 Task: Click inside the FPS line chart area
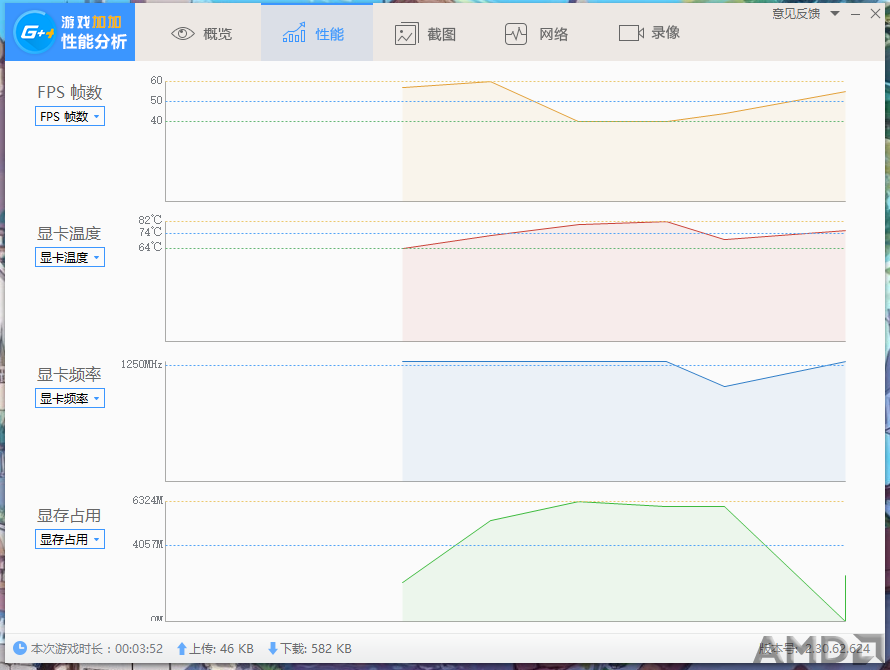[x=505, y=141]
